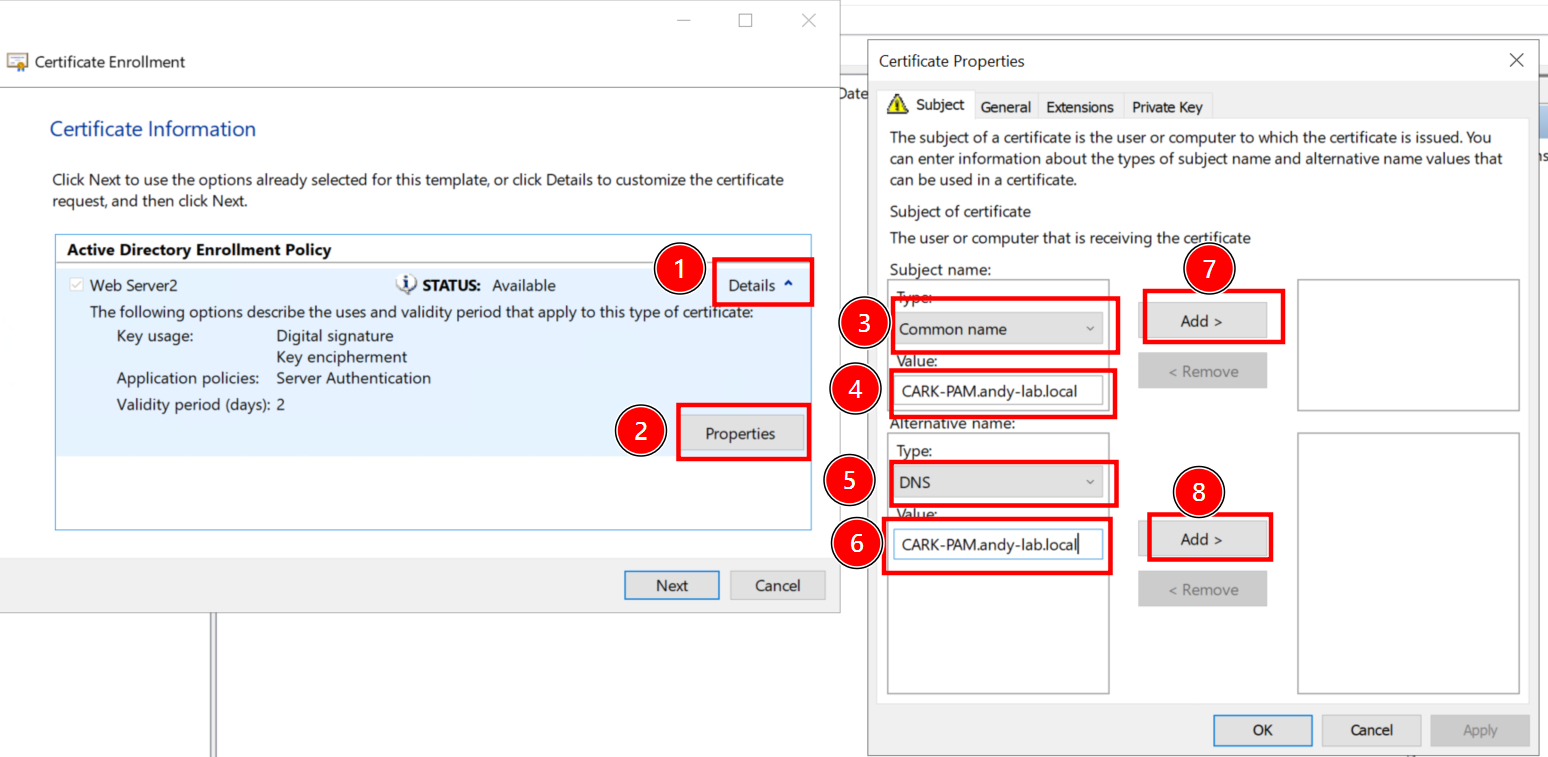This screenshot has height=757, width=1548.
Task: Add the Common name to subject
Action: [1202, 321]
